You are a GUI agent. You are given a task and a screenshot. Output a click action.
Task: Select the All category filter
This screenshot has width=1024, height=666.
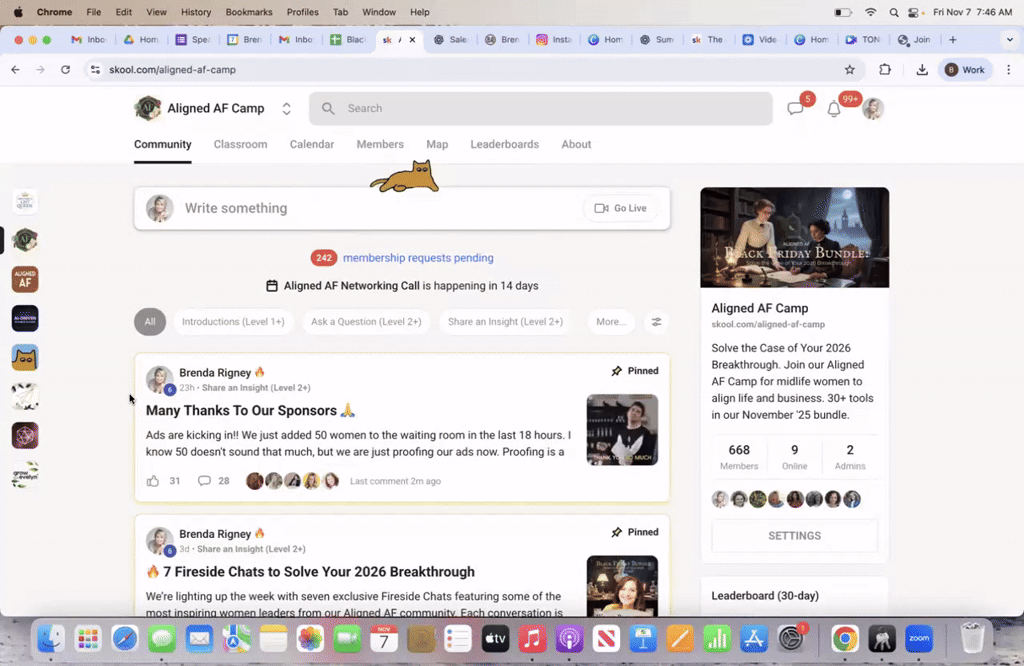pyautogui.click(x=150, y=322)
